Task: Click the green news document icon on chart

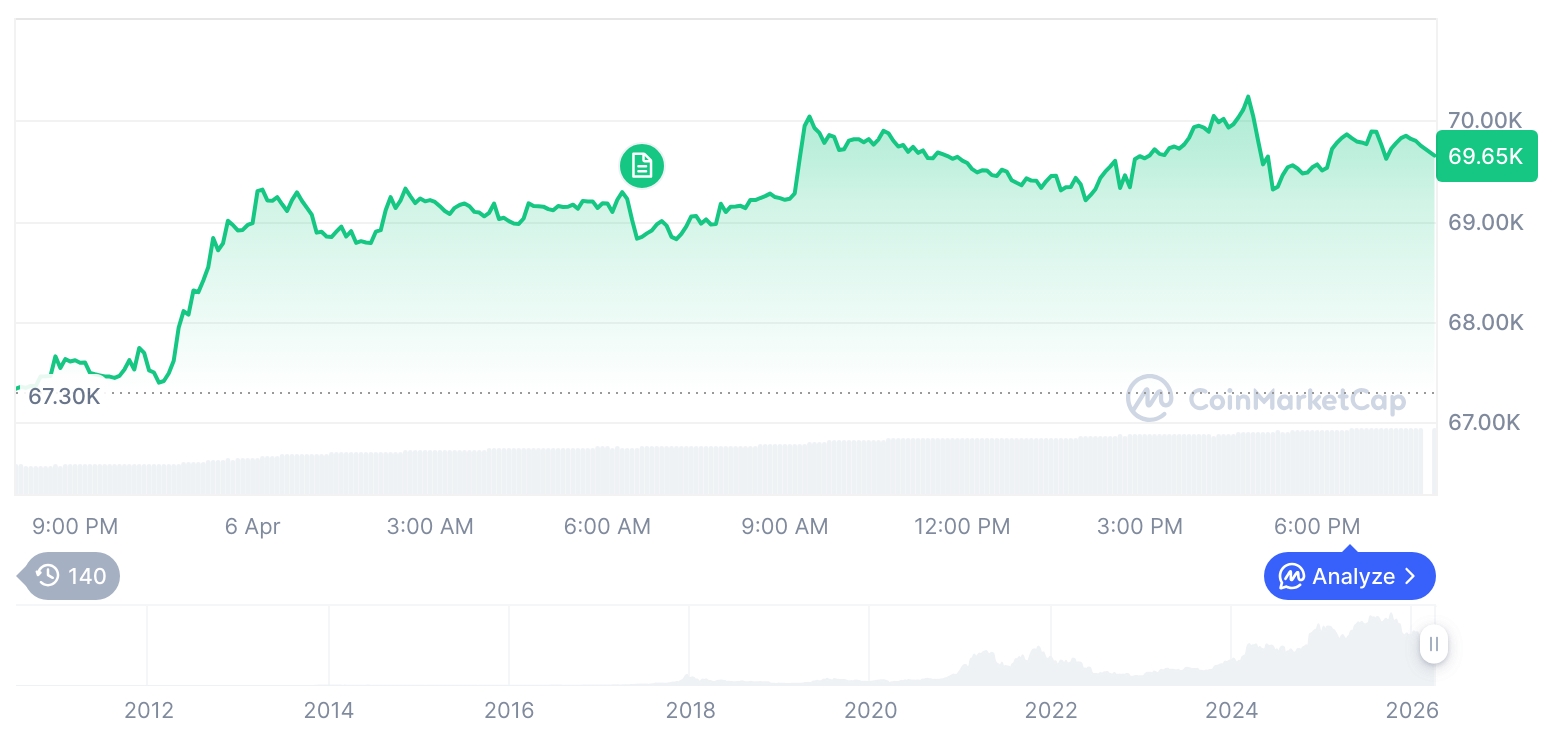Action: pos(641,165)
